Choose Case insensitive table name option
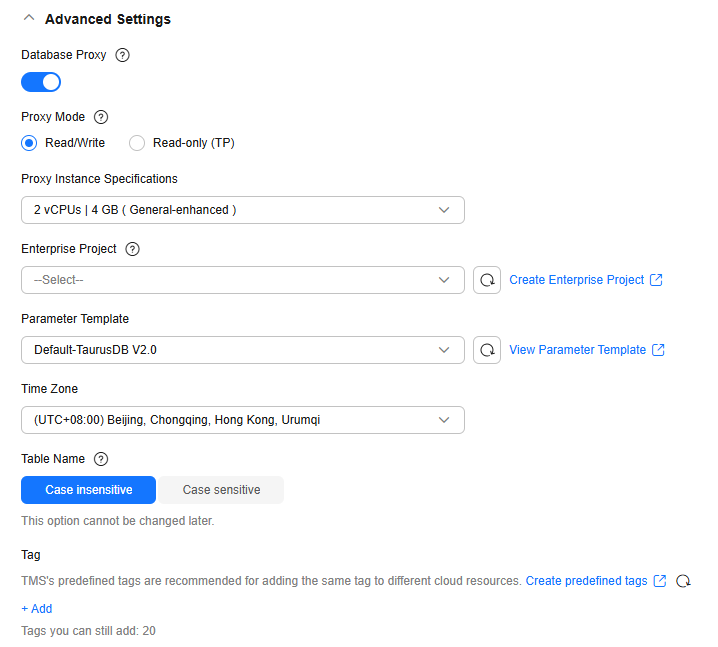The width and height of the screenshot is (718, 647). pos(89,490)
